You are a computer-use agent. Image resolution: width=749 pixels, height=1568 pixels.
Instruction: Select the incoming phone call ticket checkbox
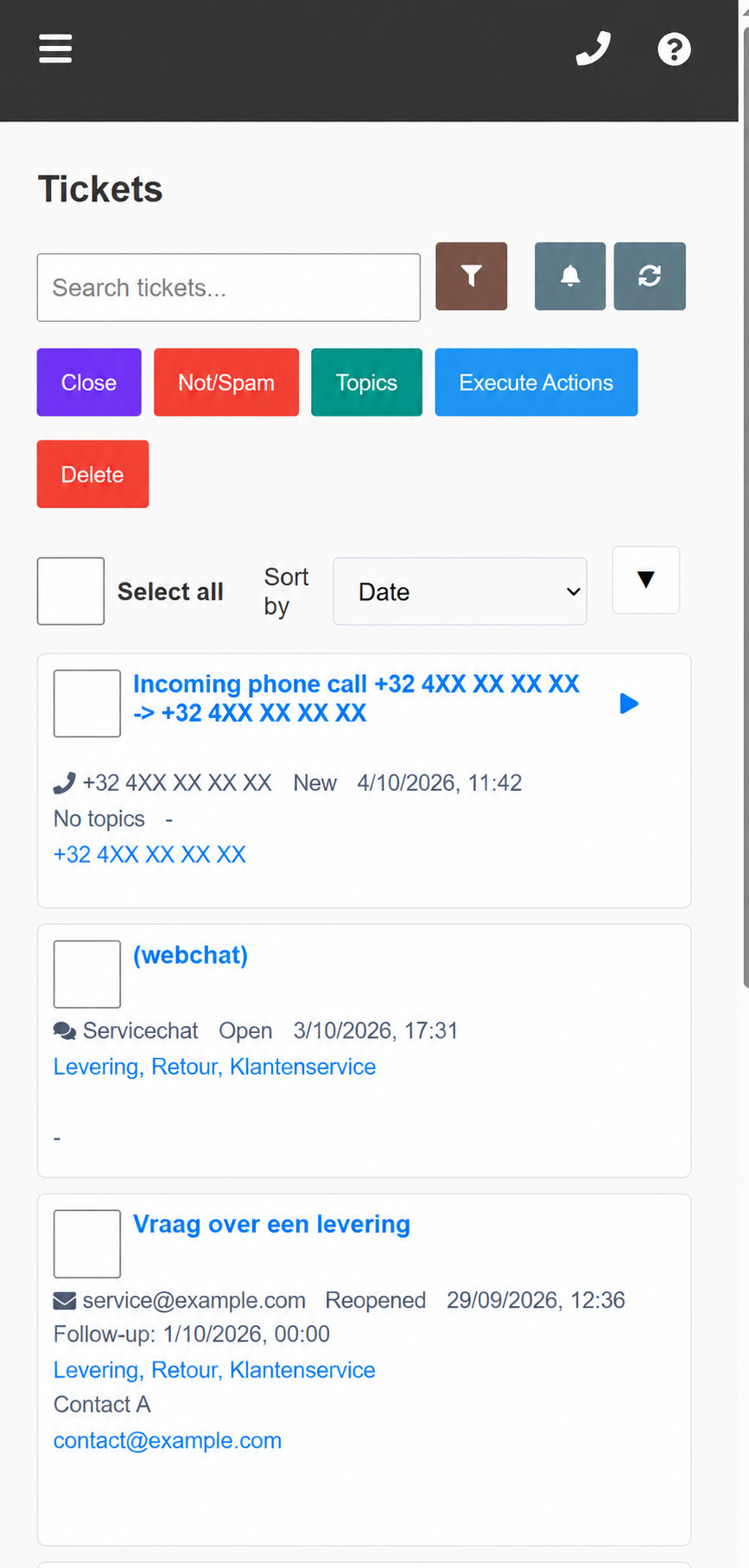[x=87, y=704]
